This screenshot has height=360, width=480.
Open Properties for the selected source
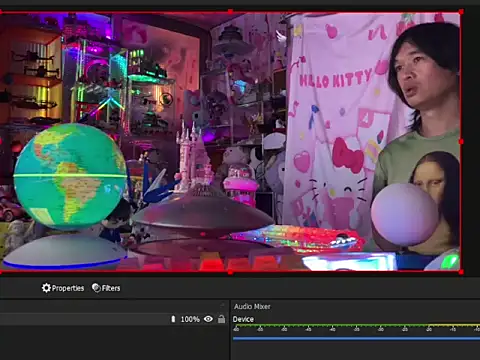click(63, 288)
